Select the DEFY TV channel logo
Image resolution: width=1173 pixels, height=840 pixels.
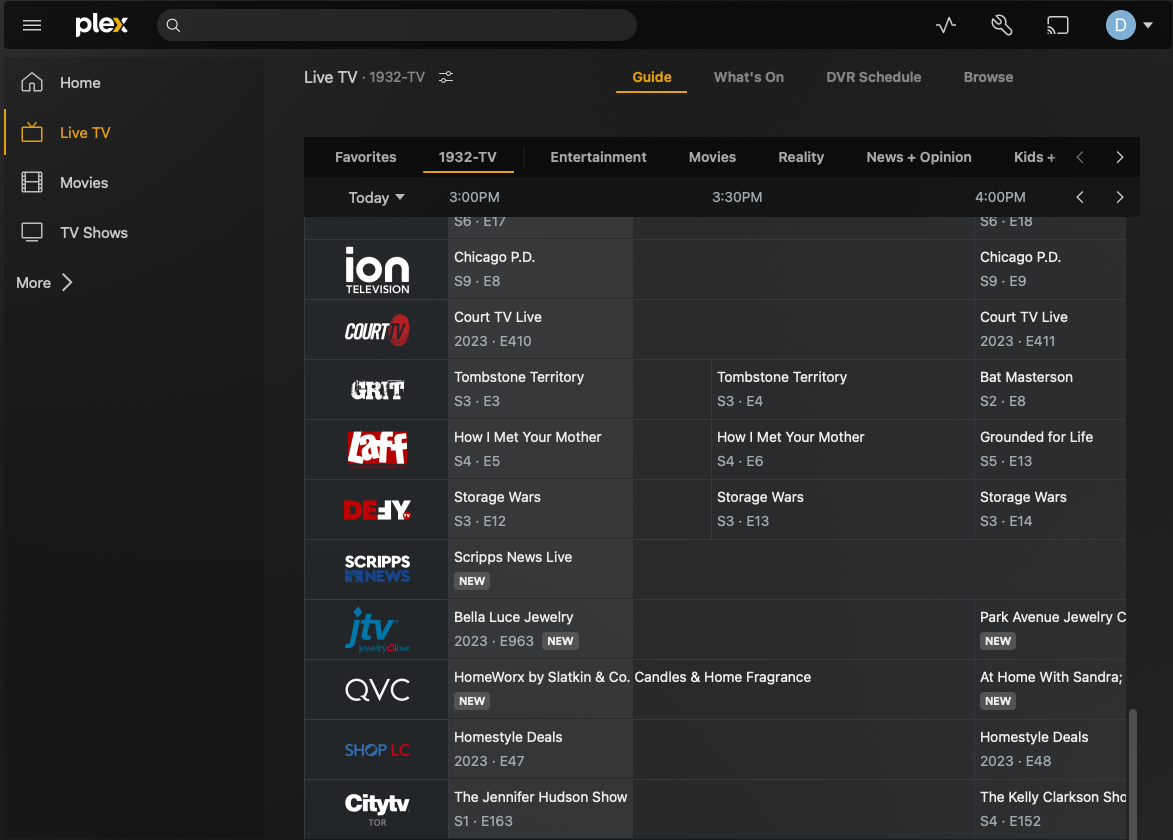coord(377,509)
